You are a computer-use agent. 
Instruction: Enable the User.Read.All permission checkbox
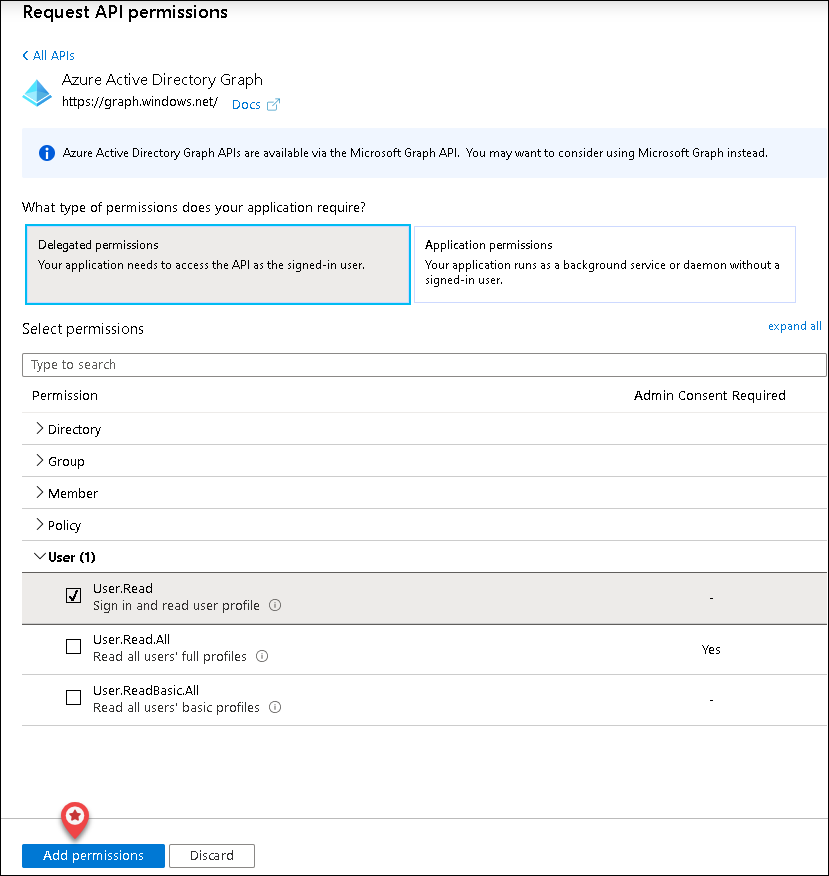coord(73,647)
